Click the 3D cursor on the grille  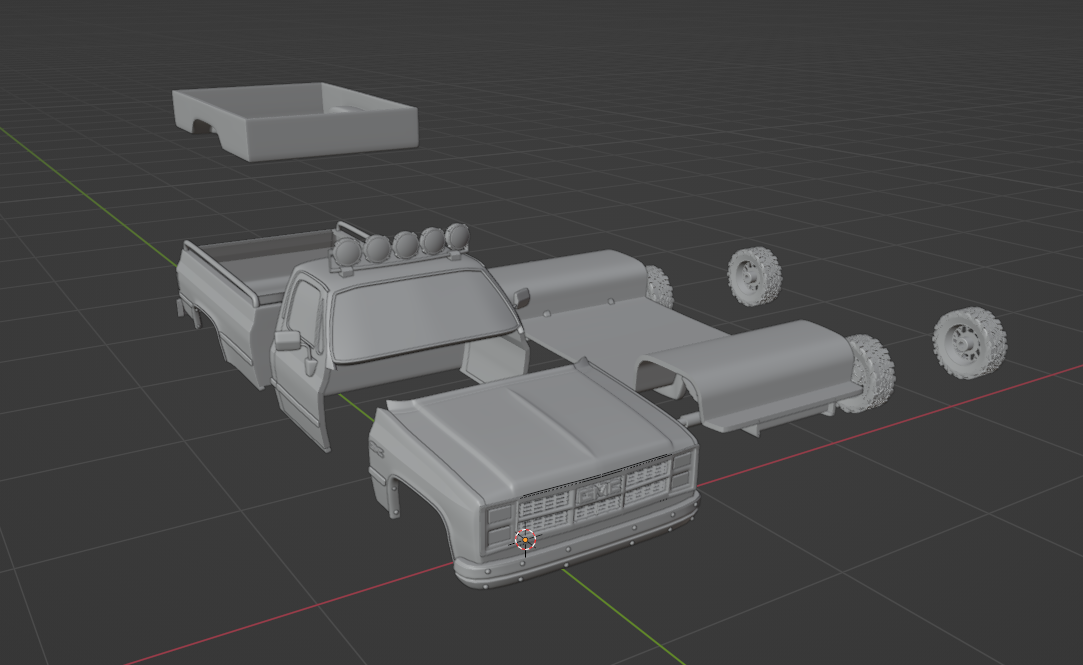(x=526, y=539)
